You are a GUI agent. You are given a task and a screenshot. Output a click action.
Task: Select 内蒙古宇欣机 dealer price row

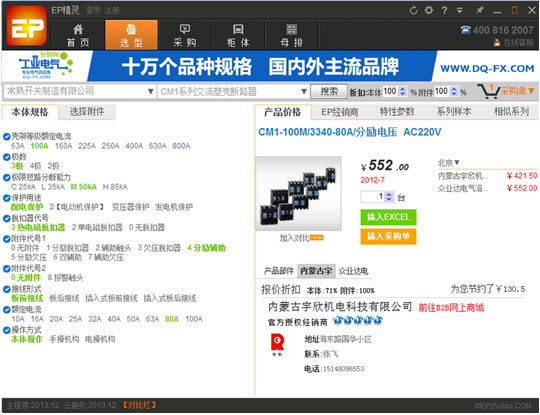(x=487, y=176)
